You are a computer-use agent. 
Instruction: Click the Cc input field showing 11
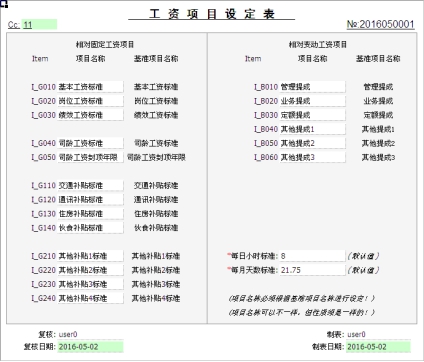pyautogui.click(x=39, y=25)
